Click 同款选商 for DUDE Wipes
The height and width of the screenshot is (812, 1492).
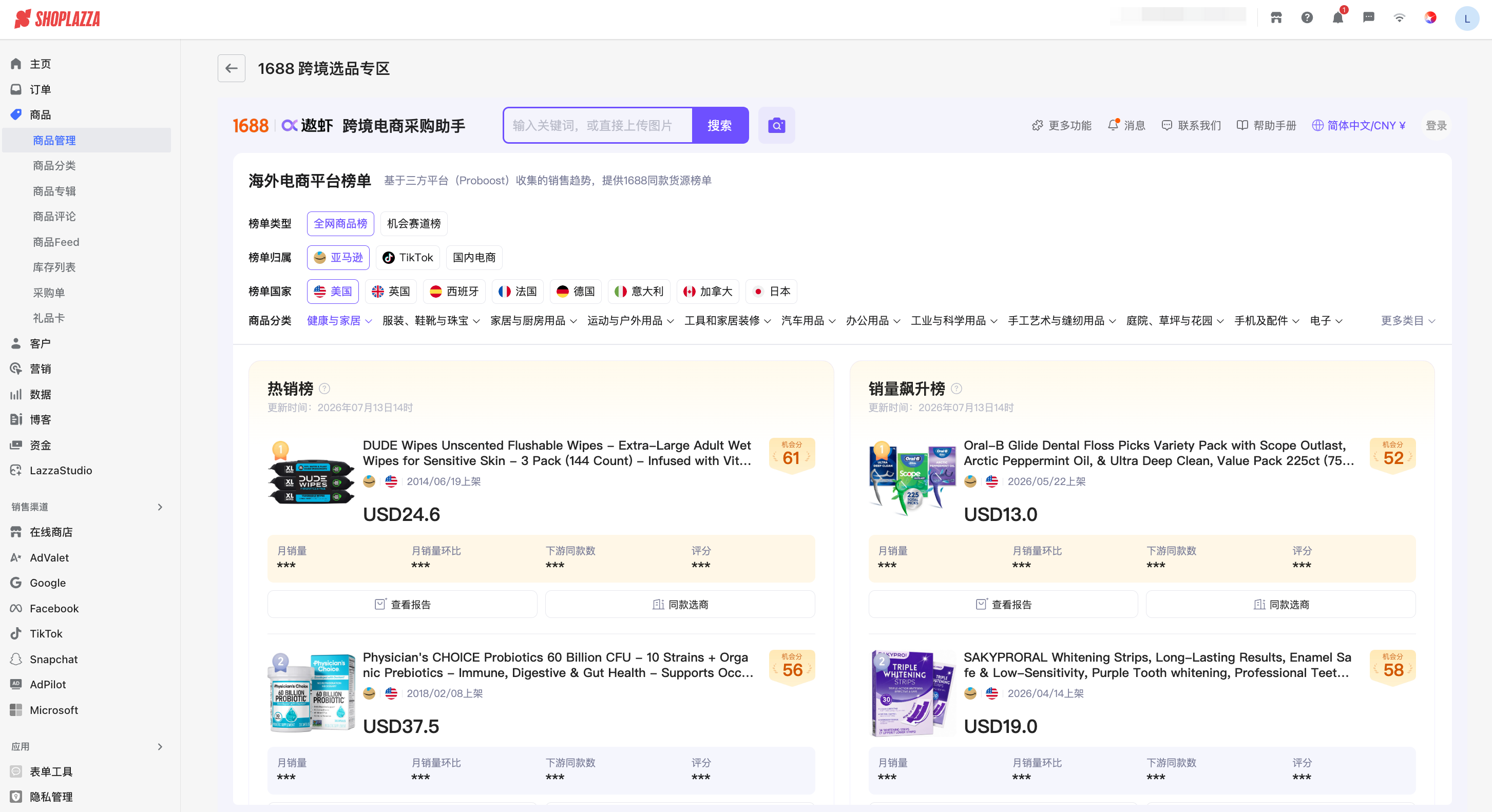(x=680, y=605)
